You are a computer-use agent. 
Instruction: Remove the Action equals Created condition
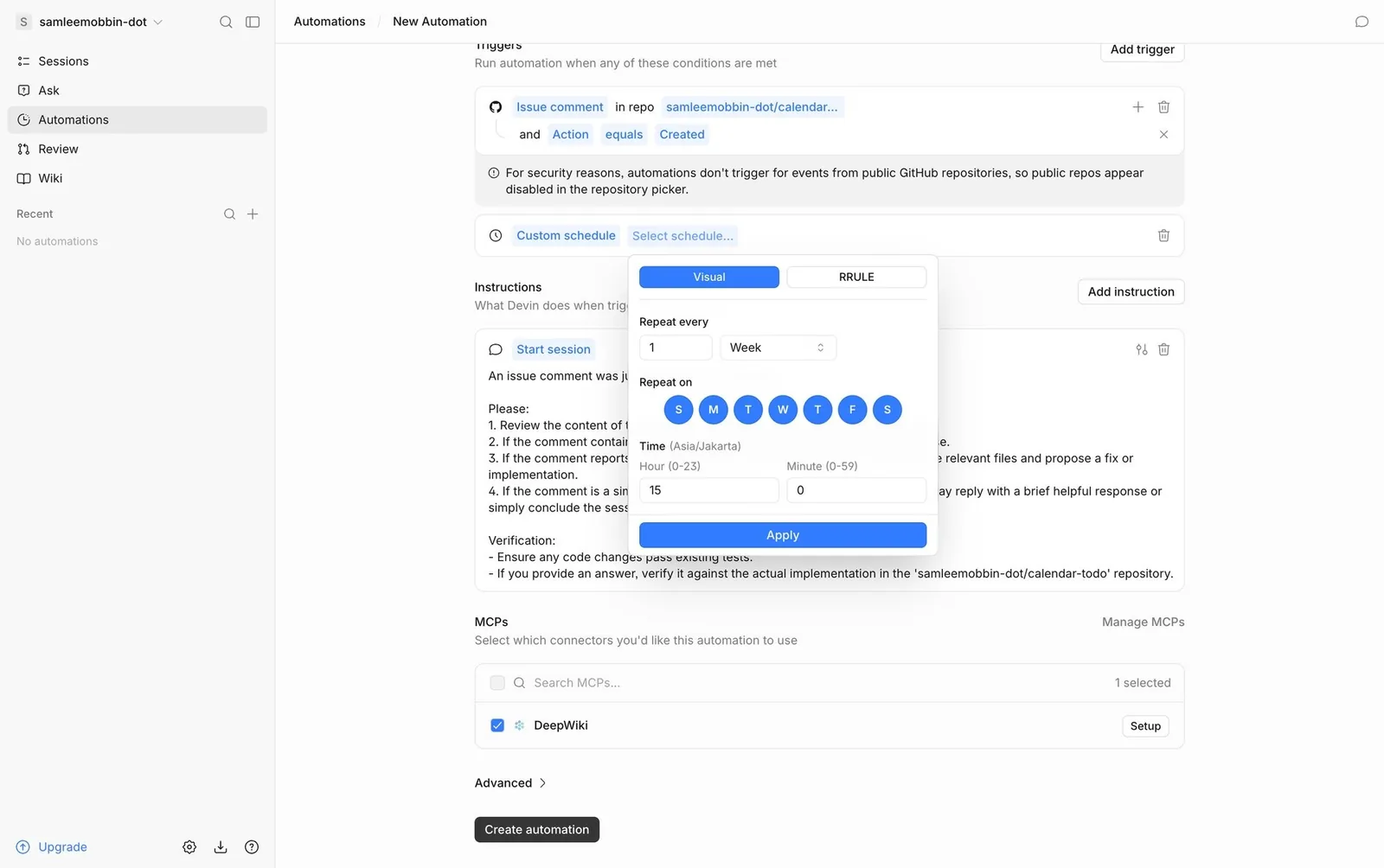pyautogui.click(x=1164, y=135)
